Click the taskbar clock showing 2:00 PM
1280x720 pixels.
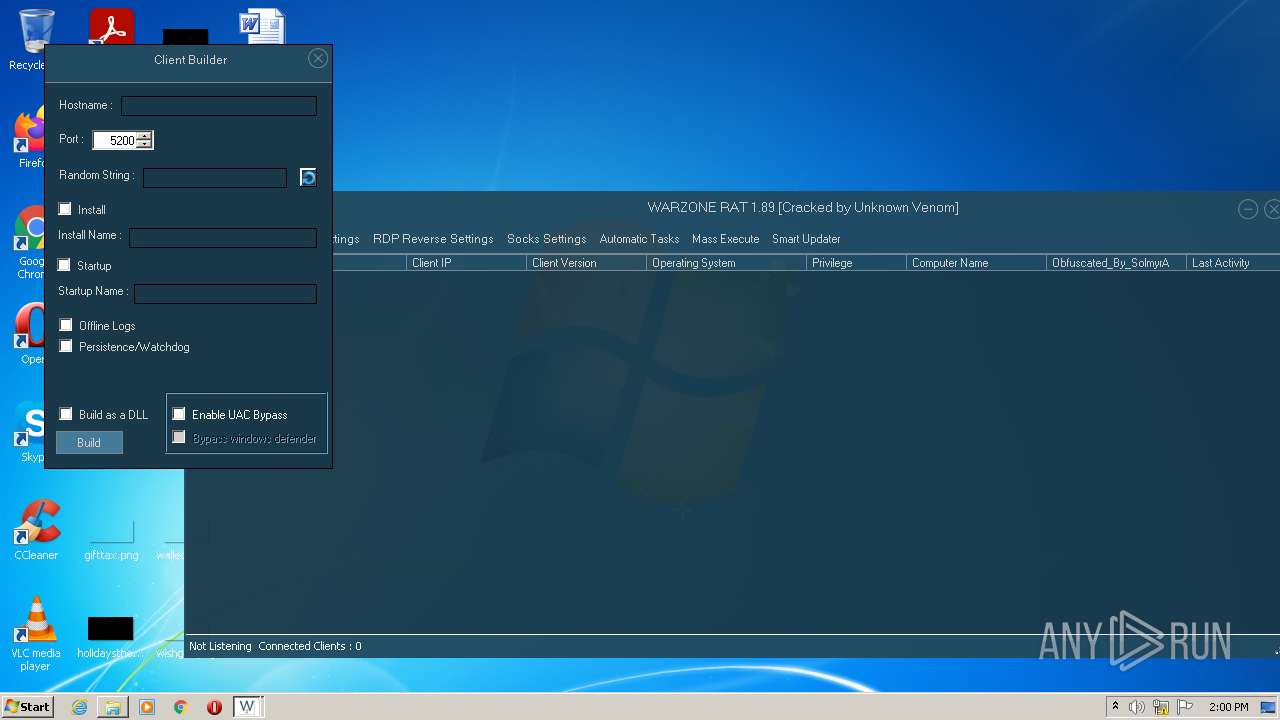[x=1228, y=707]
